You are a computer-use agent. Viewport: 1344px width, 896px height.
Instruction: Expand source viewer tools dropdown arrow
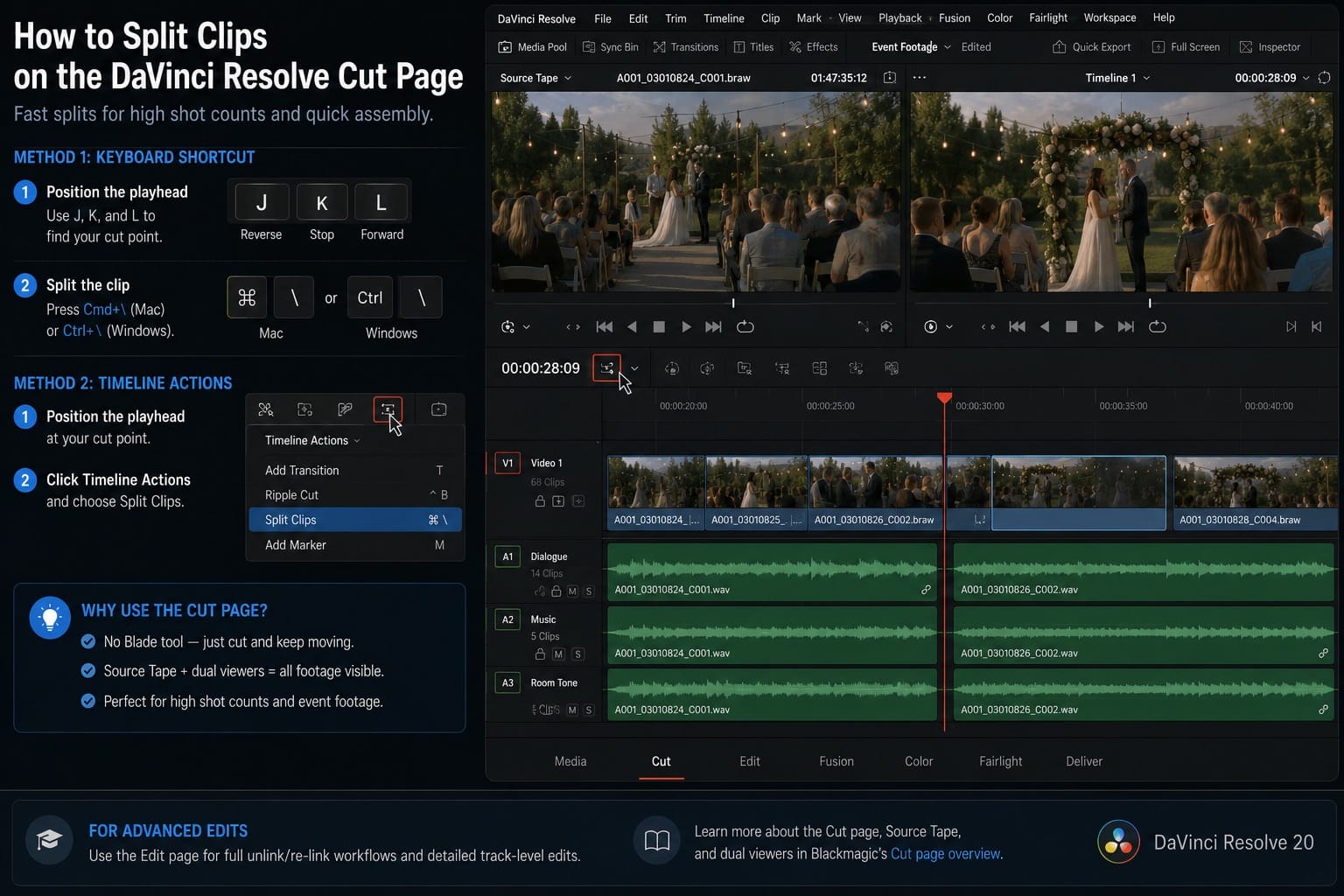527,326
